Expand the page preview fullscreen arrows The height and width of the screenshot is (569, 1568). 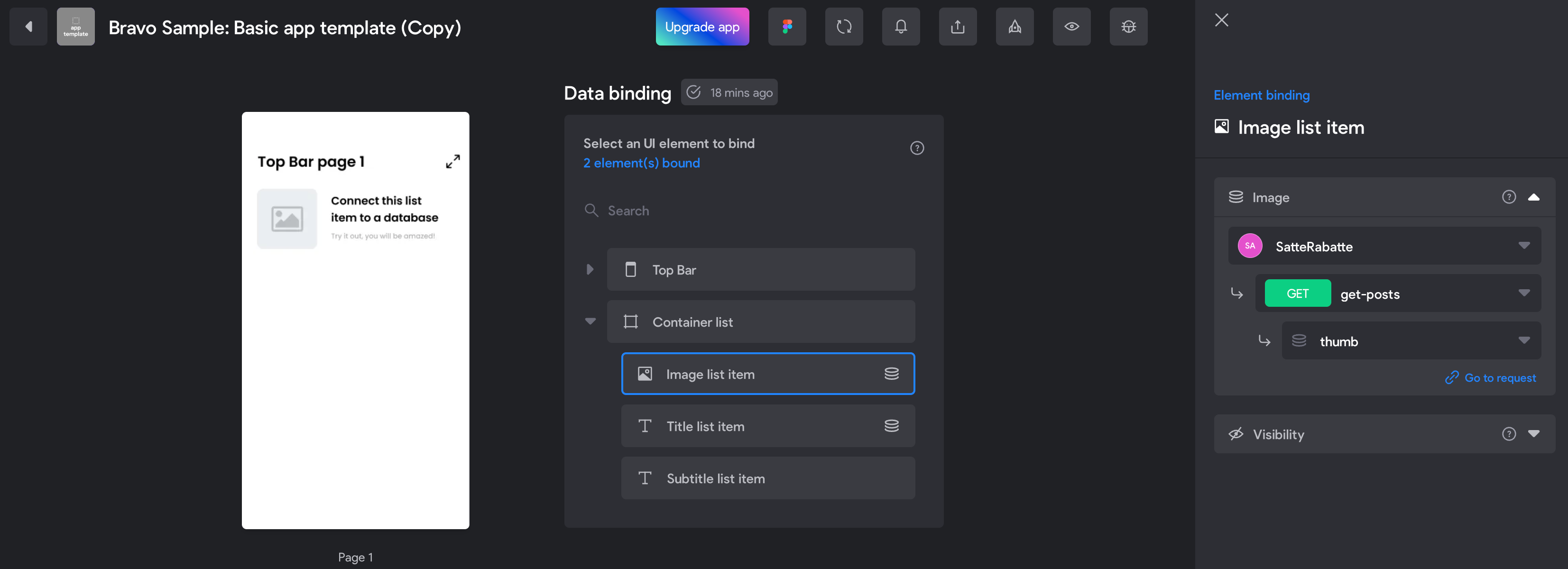pyautogui.click(x=452, y=161)
